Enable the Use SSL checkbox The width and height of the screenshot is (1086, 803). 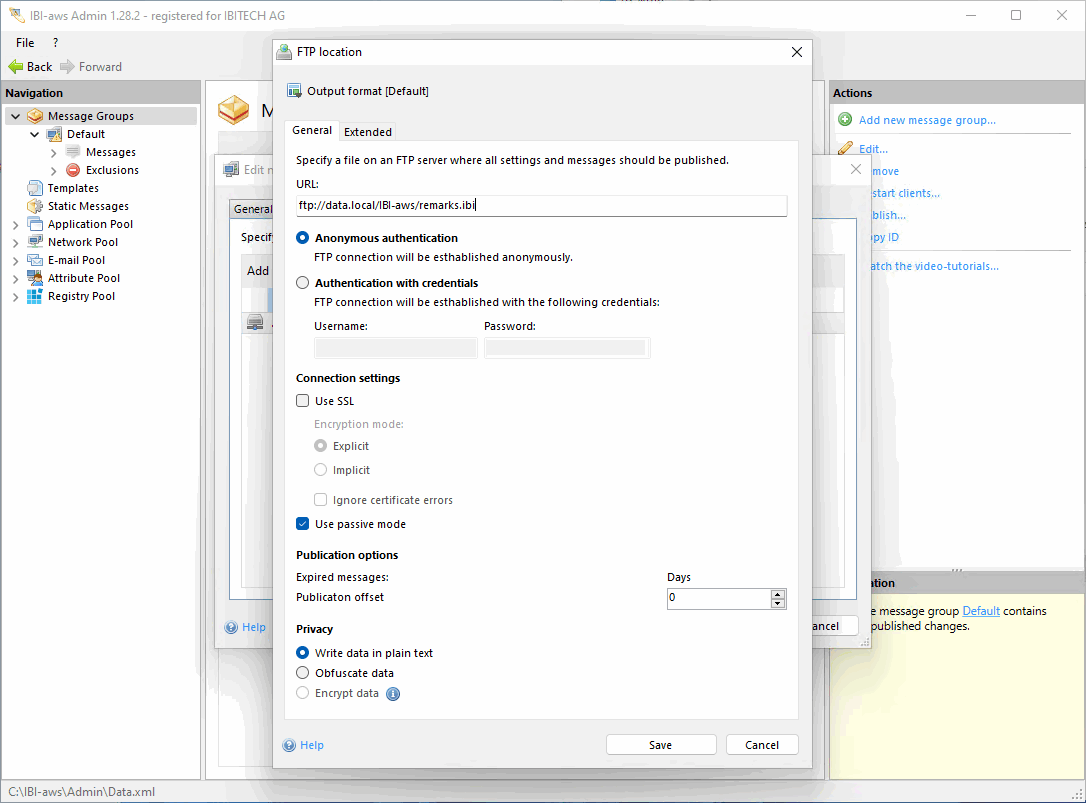pos(303,401)
